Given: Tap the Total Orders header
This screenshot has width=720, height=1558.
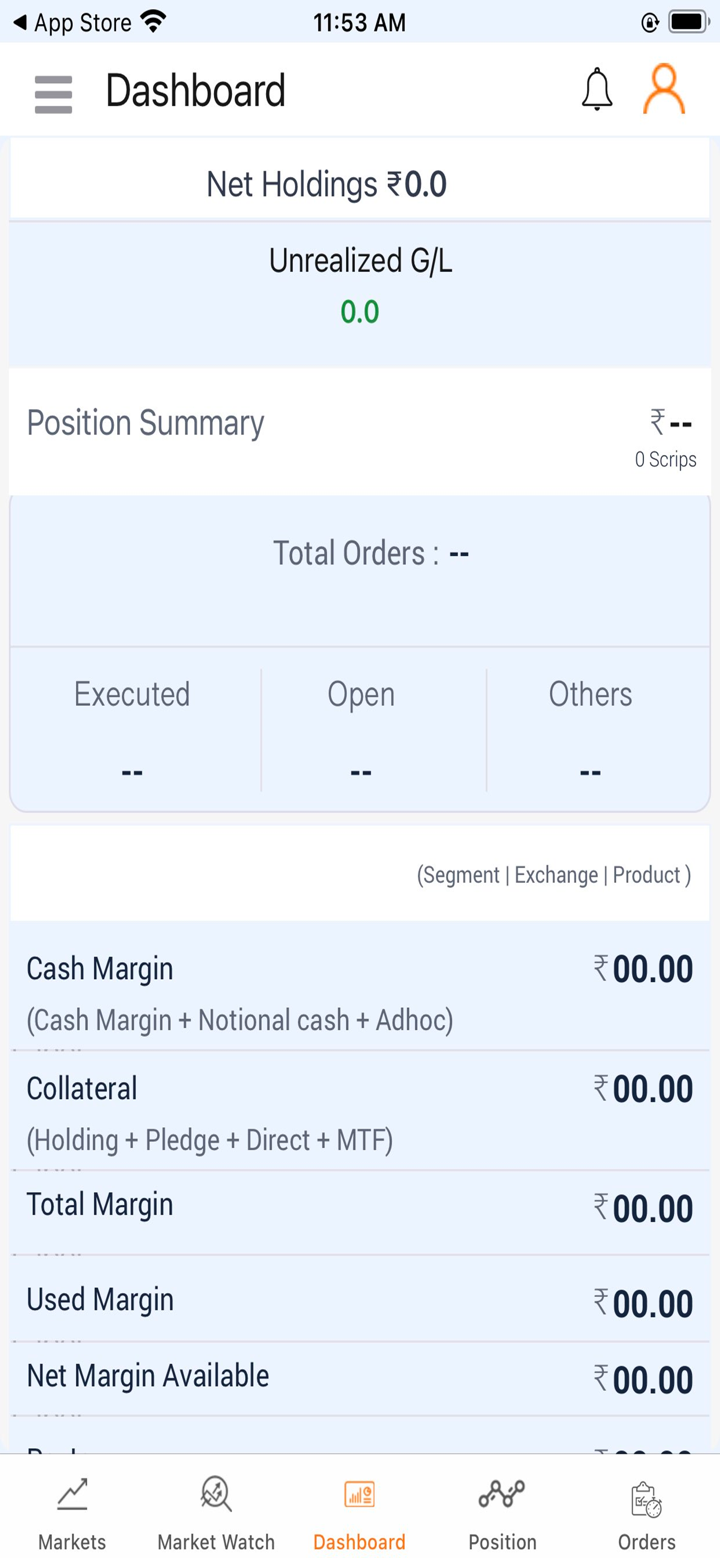Looking at the screenshot, I should pos(371,553).
